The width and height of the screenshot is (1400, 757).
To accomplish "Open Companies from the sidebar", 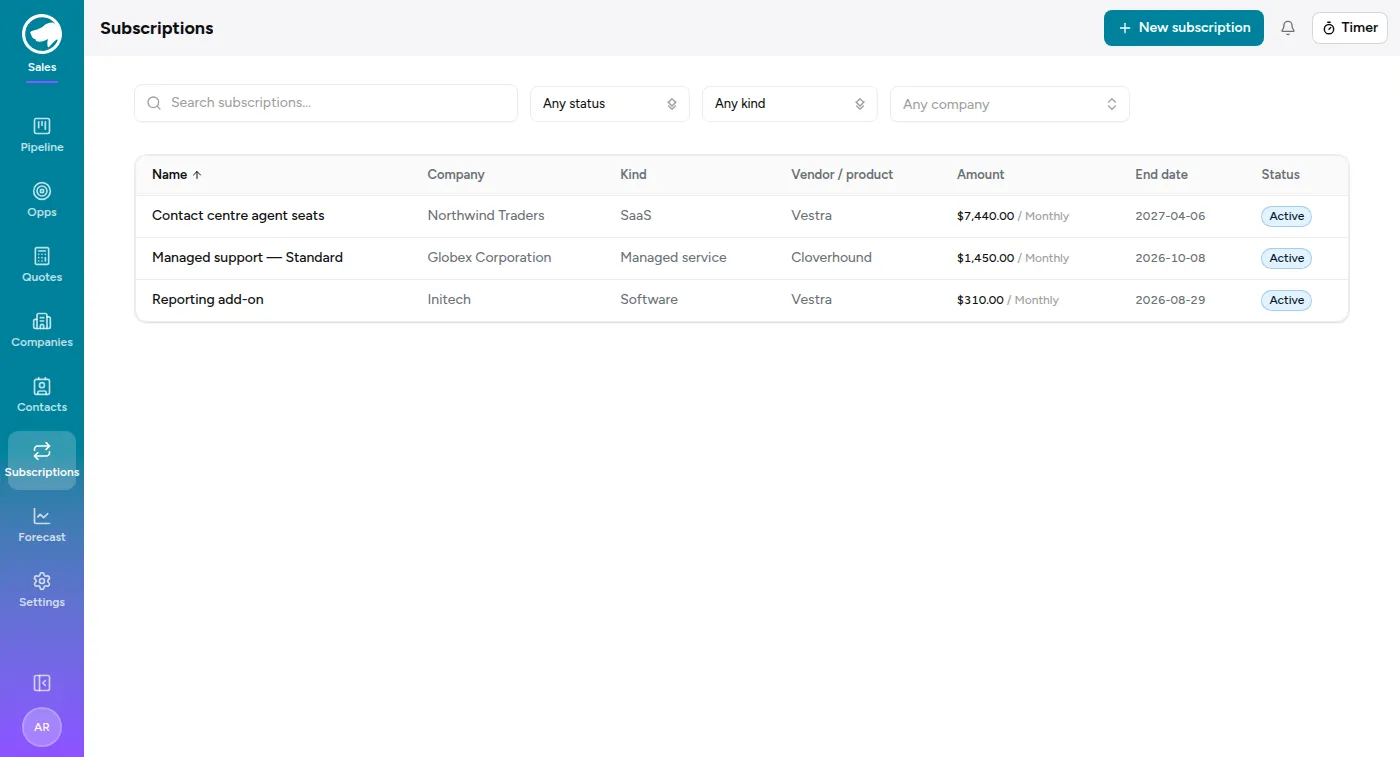I will pos(42,330).
